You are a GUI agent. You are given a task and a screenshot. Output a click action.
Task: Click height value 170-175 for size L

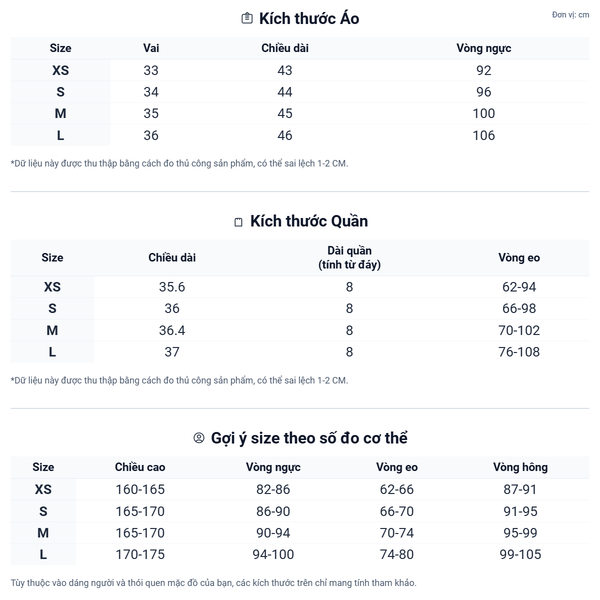(x=140, y=554)
